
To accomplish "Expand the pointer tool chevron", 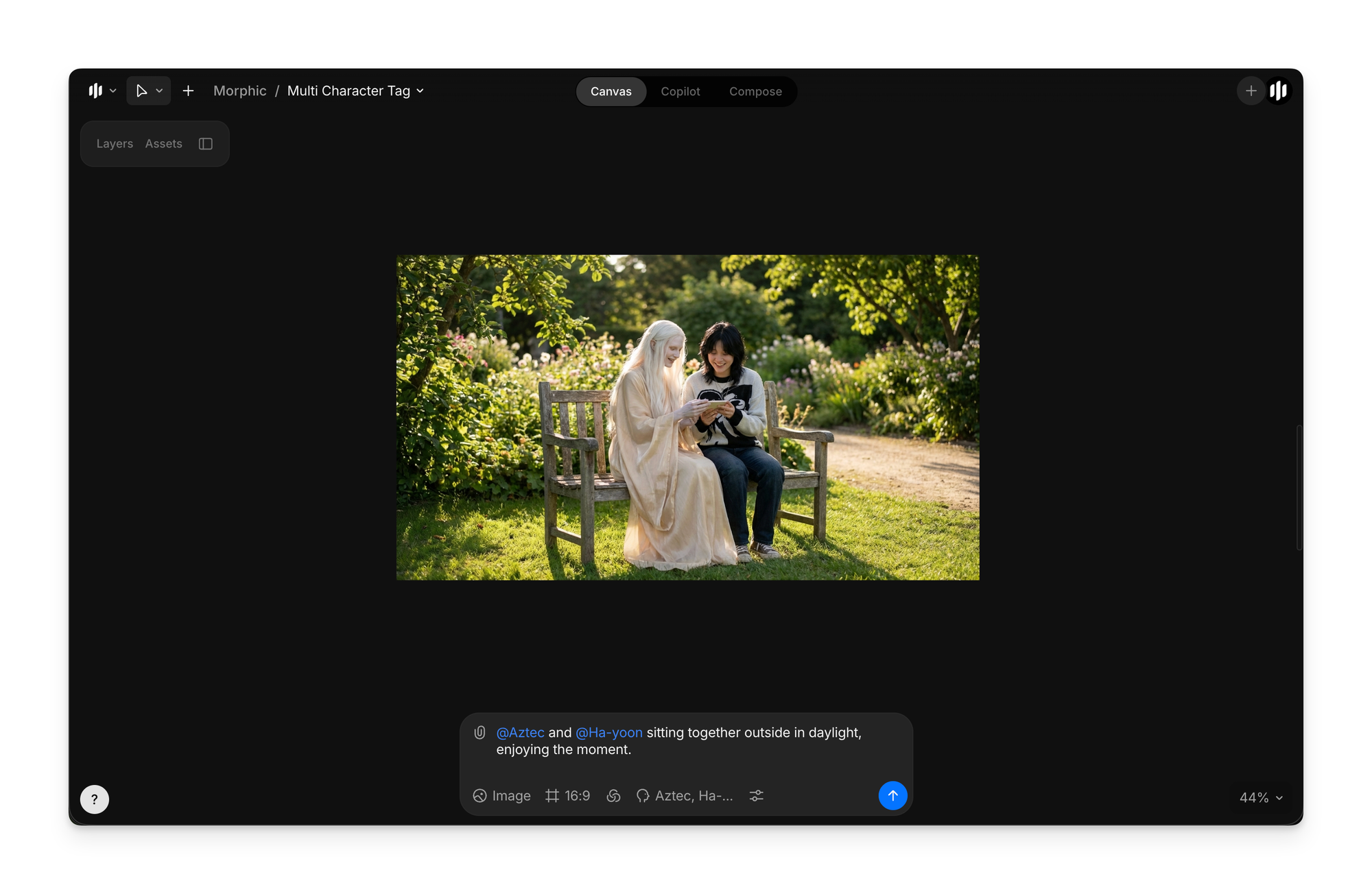I will (x=159, y=91).
